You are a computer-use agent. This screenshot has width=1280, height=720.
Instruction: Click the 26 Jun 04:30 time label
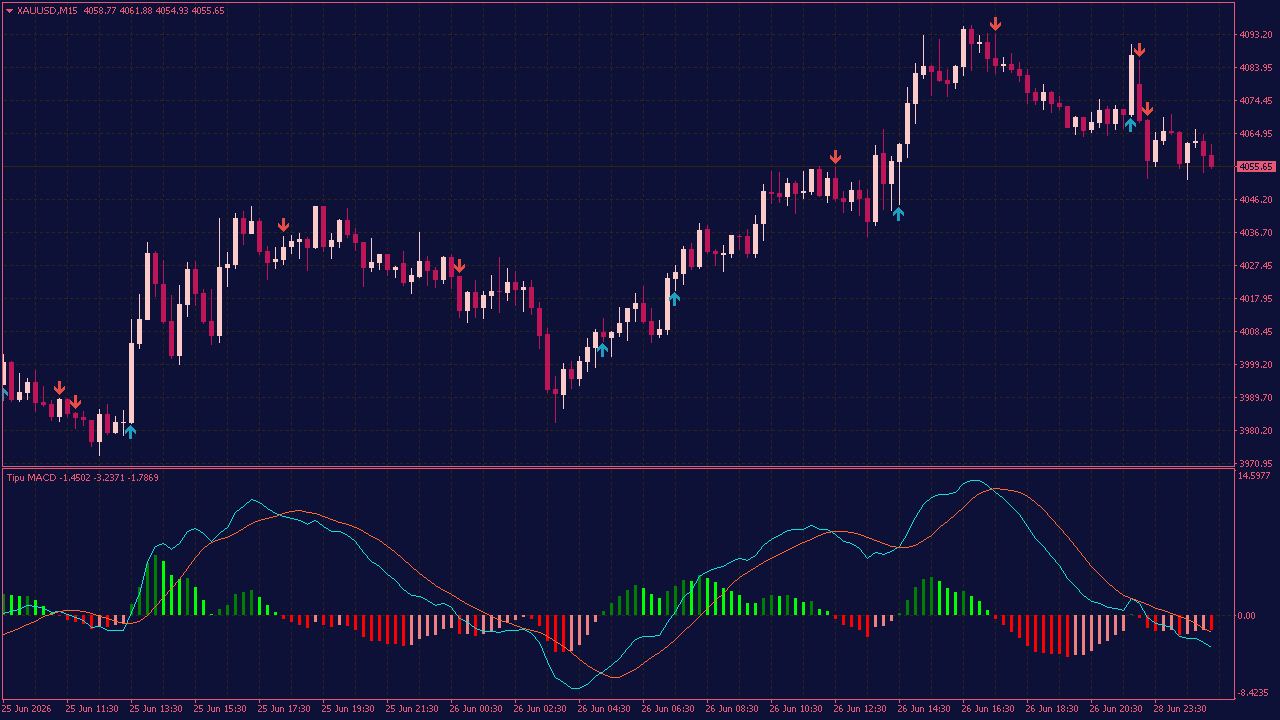pyautogui.click(x=604, y=709)
